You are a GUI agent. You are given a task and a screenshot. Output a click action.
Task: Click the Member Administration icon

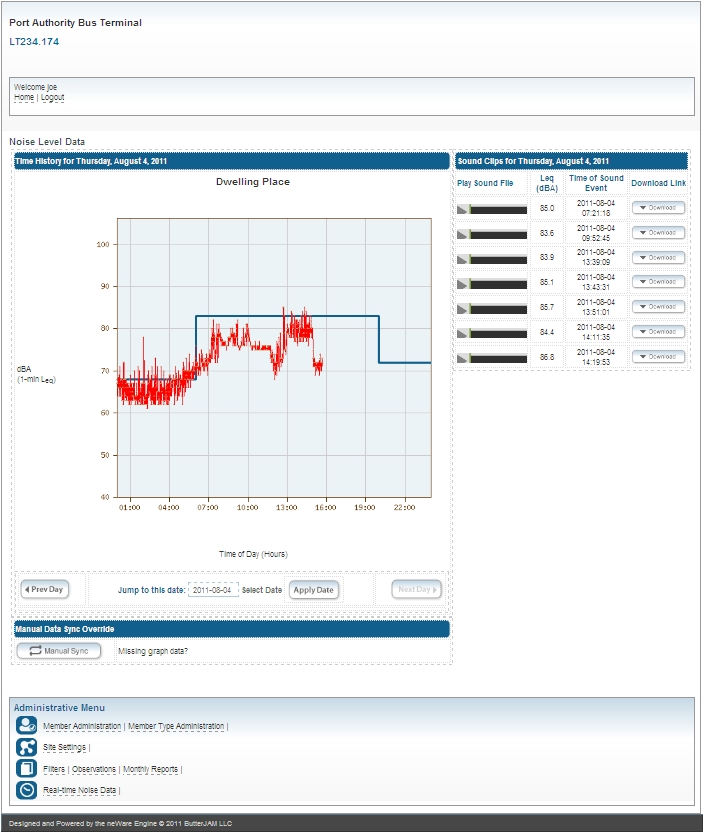point(27,726)
